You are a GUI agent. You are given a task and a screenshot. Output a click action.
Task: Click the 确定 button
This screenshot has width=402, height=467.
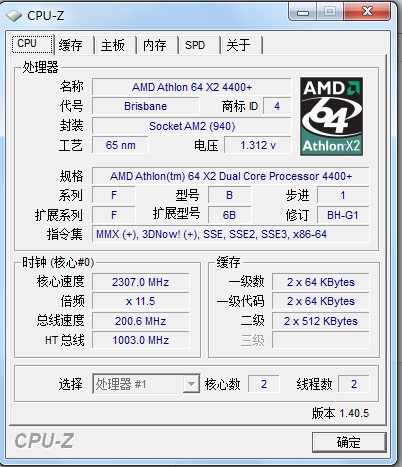tap(349, 442)
